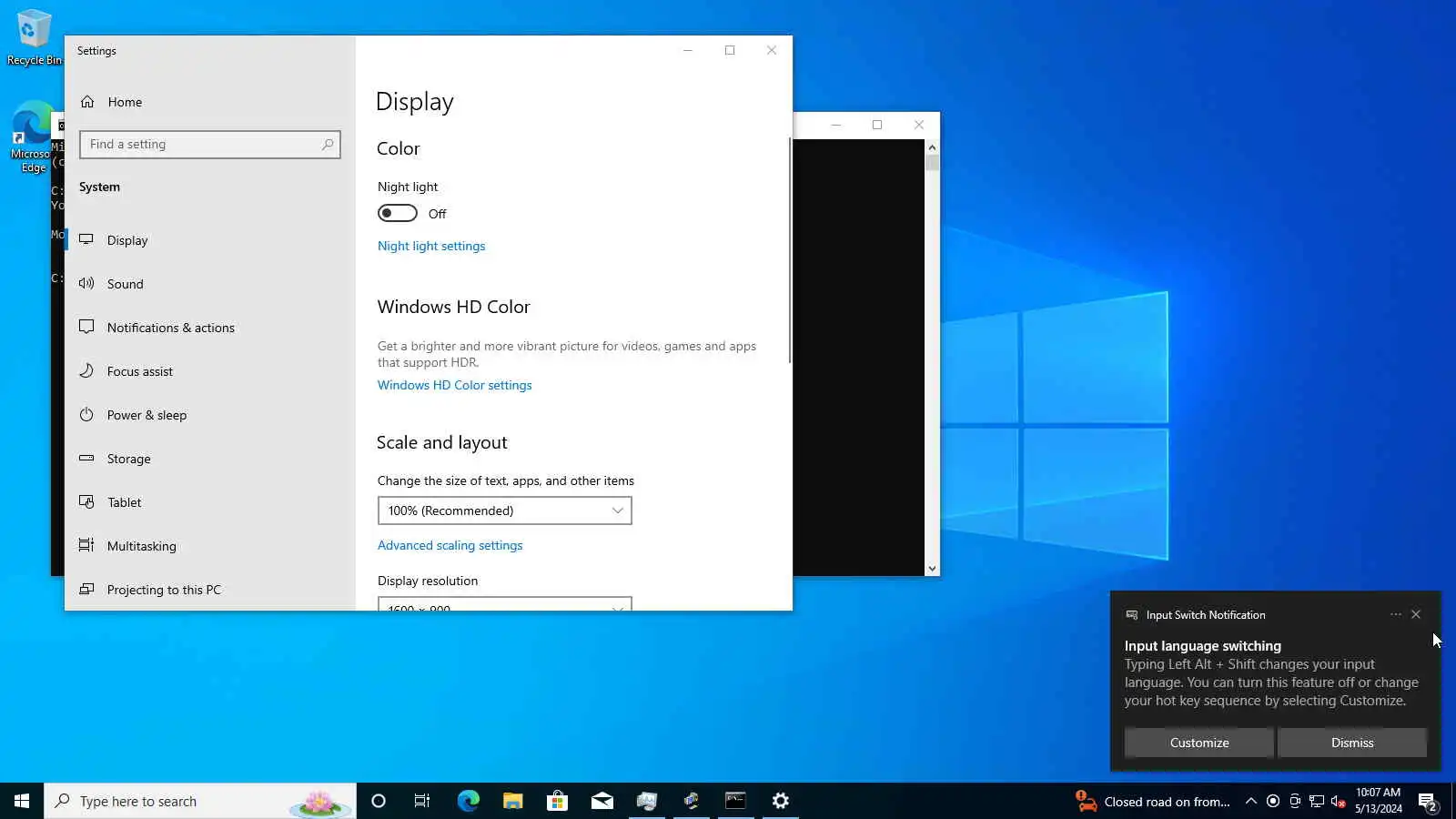
Task: Go to Storage settings
Action: click(x=209, y=459)
